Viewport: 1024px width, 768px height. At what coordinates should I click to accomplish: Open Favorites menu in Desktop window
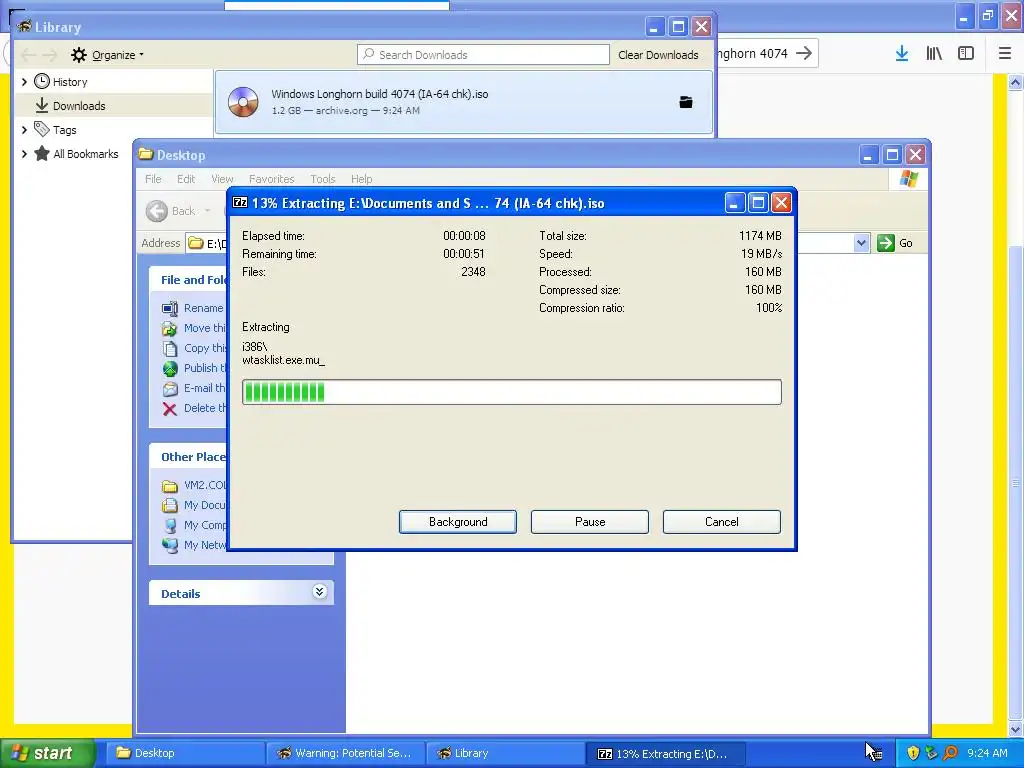point(271,179)
